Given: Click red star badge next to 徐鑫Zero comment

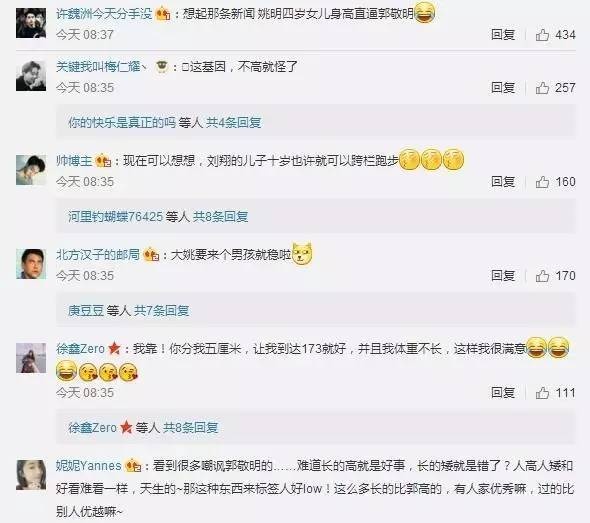Looking at the screenshot, I should pos(114,349).
